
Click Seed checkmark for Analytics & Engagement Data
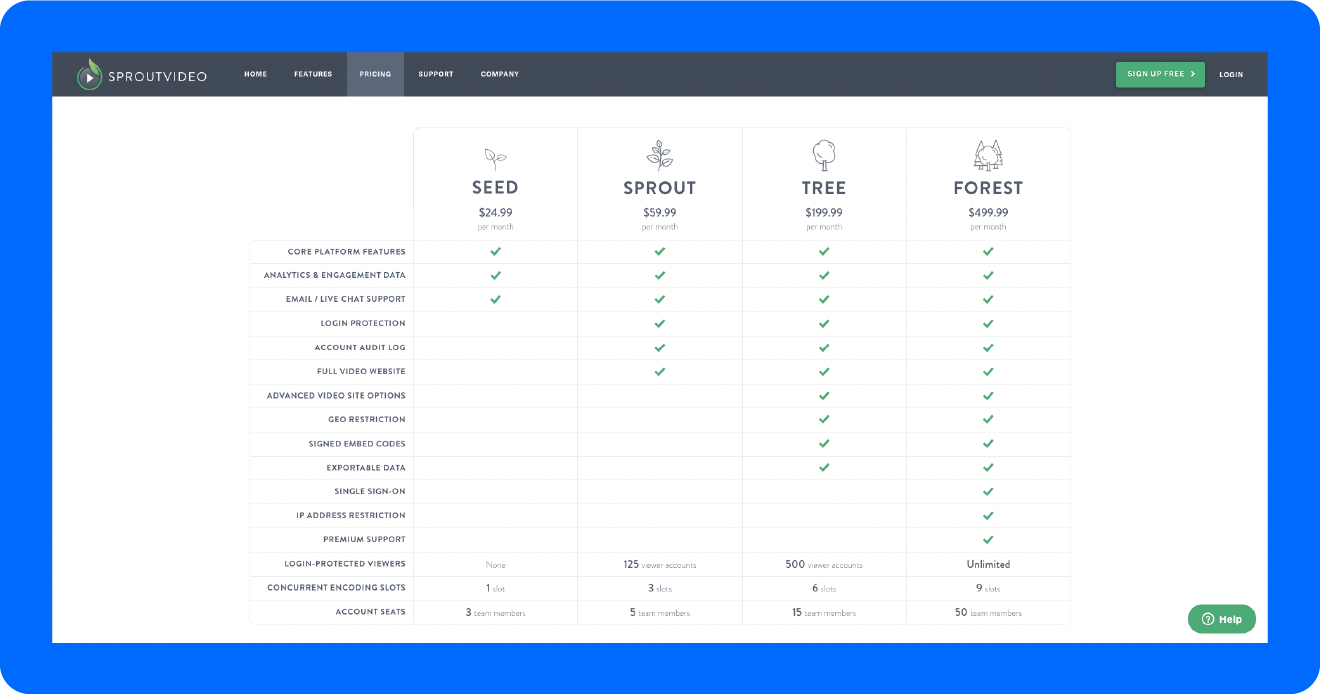(495, 275)
